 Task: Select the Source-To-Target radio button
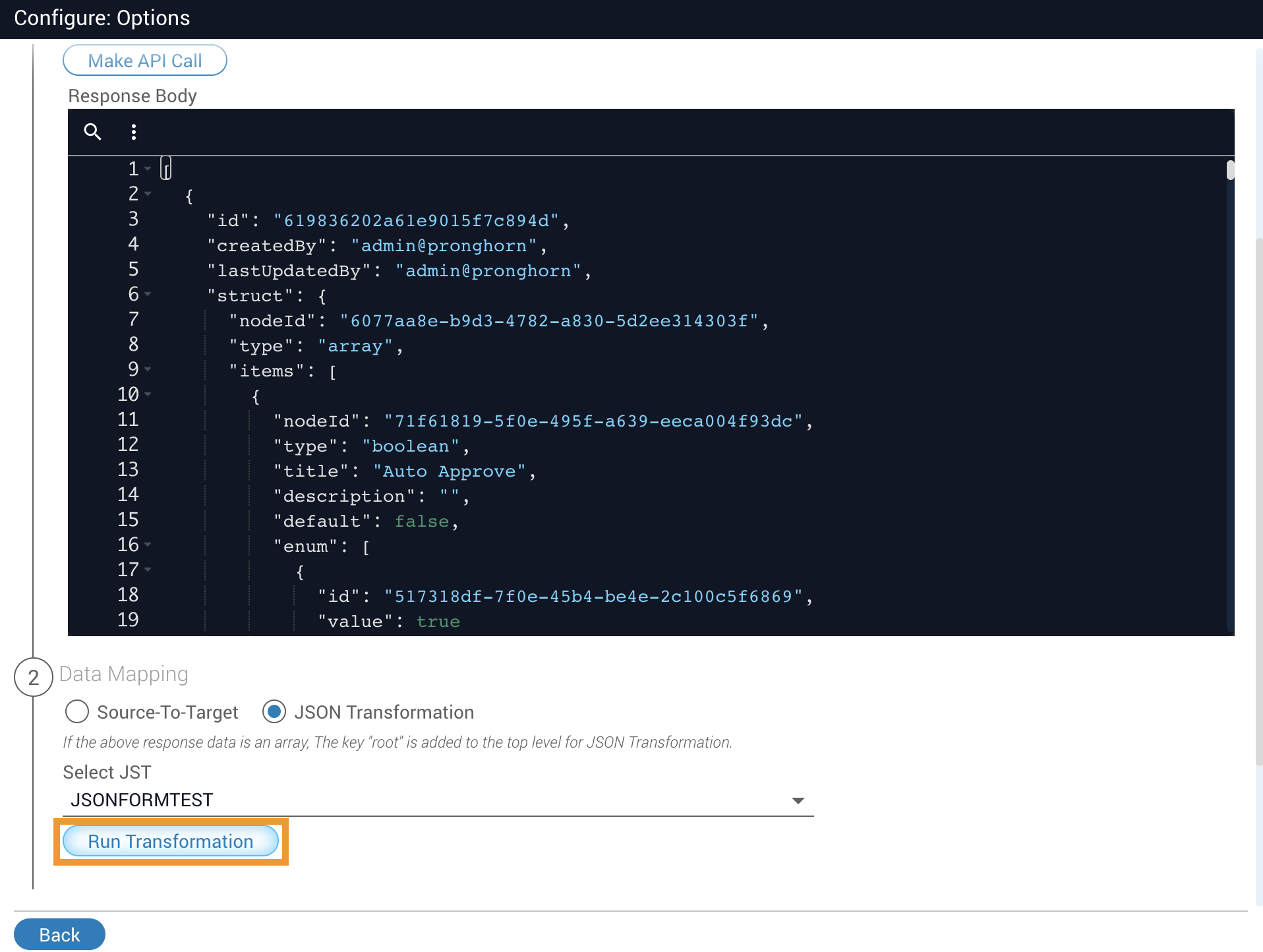(x=77, y=712)
